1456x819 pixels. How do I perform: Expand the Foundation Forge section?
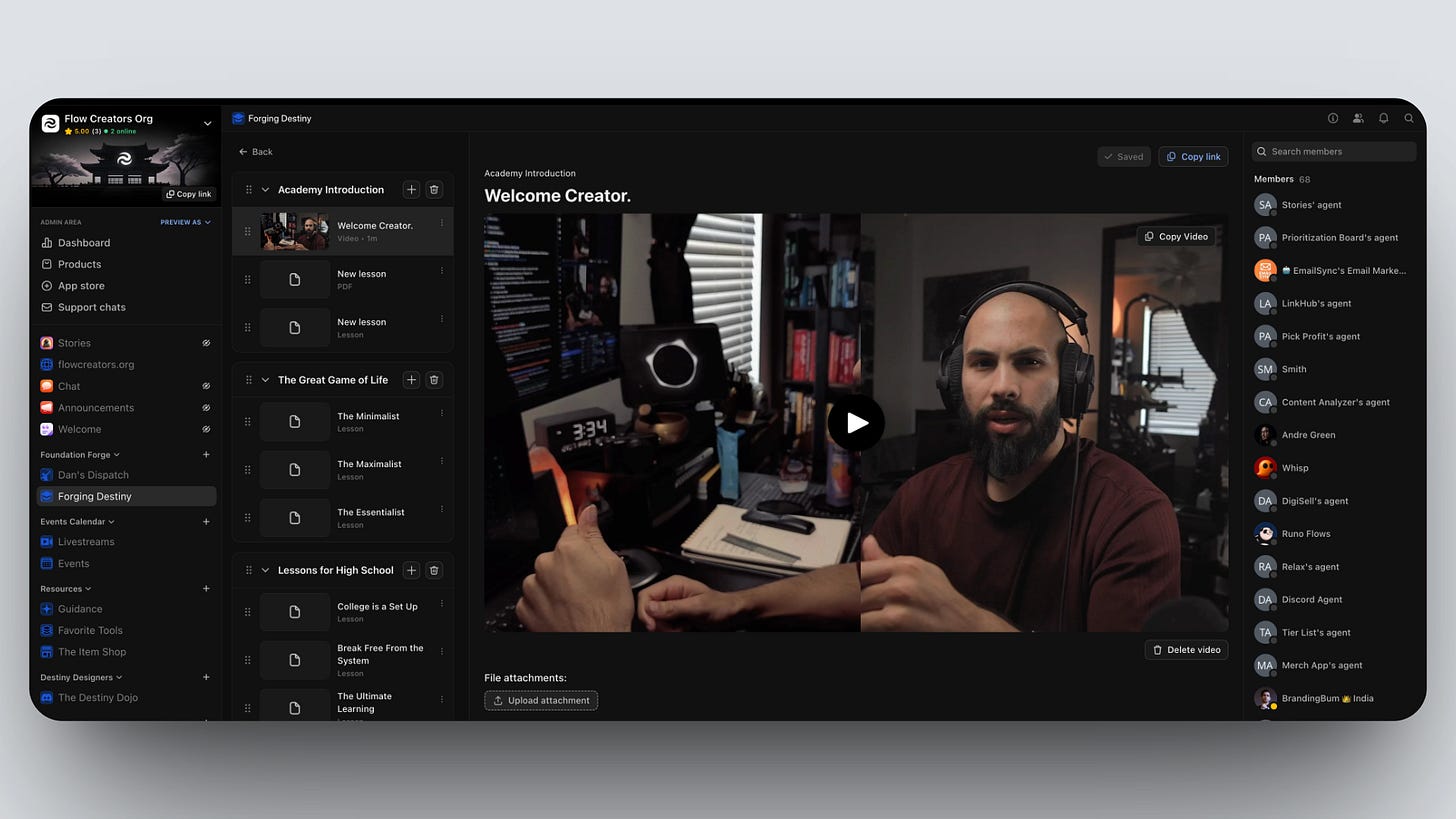coord(80,455)
